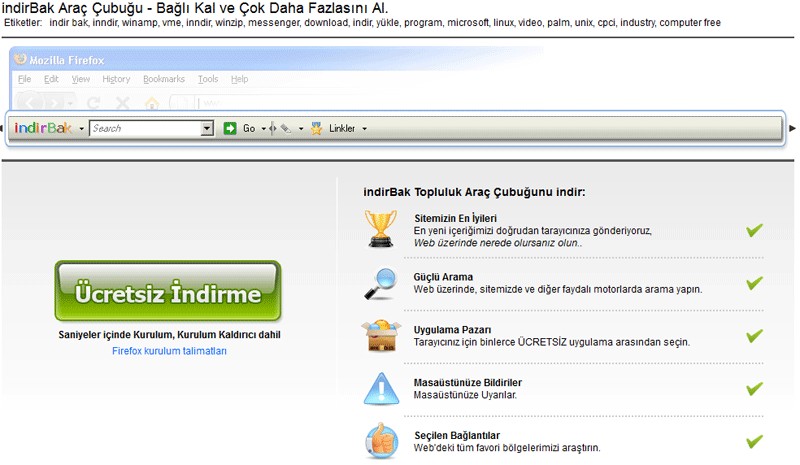800x465 pixels.
Task: Click the thumbs-up Seçilen Bağlantılar icon
Action: click(x=382, y=441)
